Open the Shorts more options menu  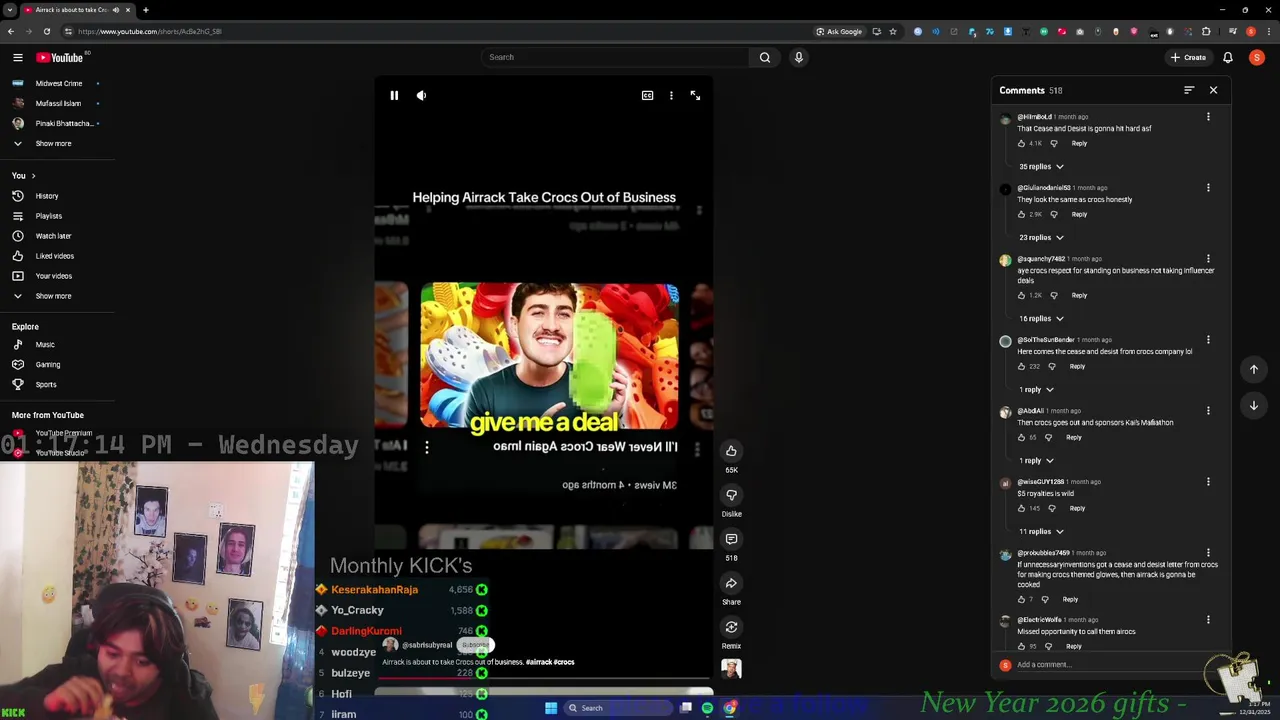(x=671, y=95)
